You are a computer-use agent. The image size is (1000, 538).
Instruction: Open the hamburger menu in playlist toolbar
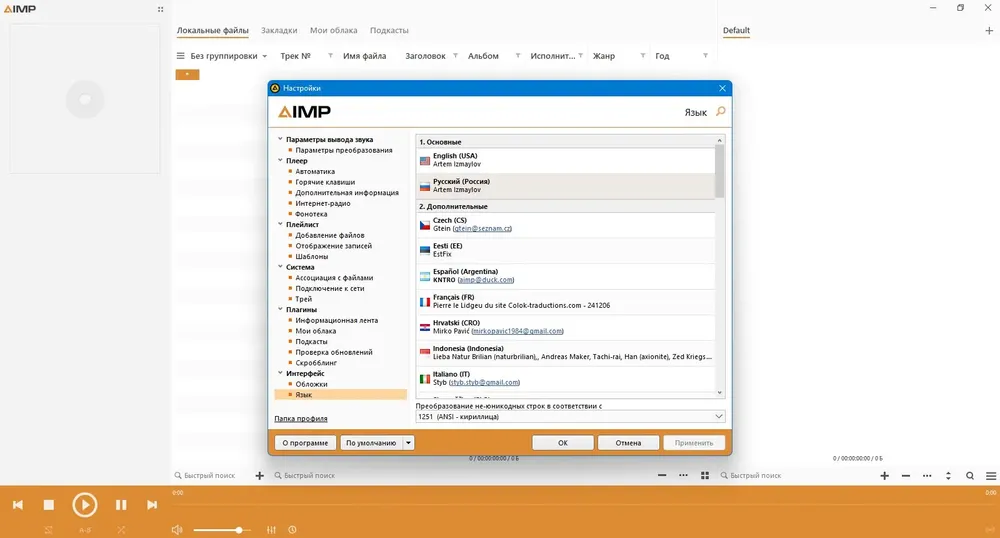(x=991, y=476)
